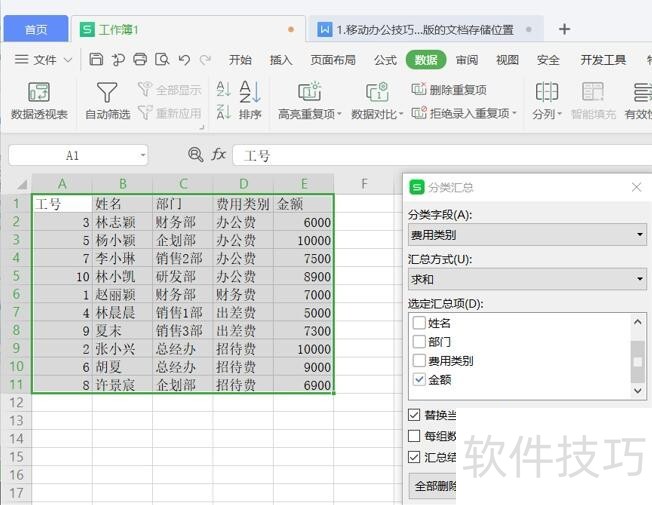This screenshot has width=652, height=505.
Task: Click the export-to-PDF icon beside Save
Action: (x=118, y=59)
